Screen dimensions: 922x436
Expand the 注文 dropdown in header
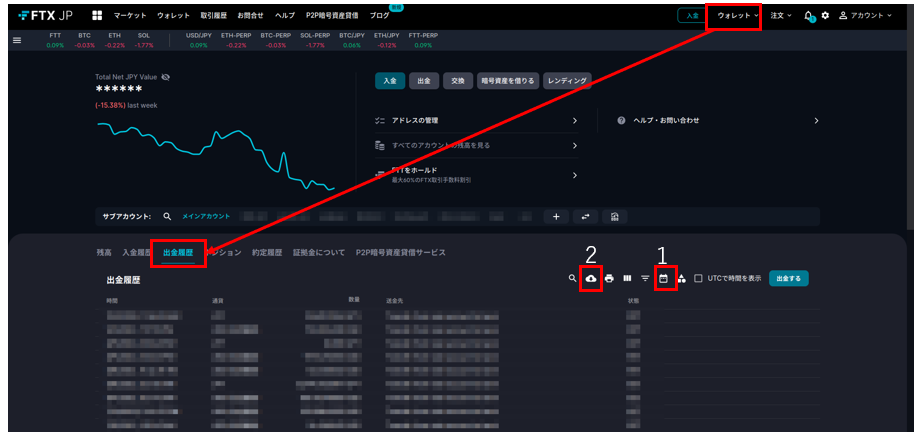click(781, 16)
